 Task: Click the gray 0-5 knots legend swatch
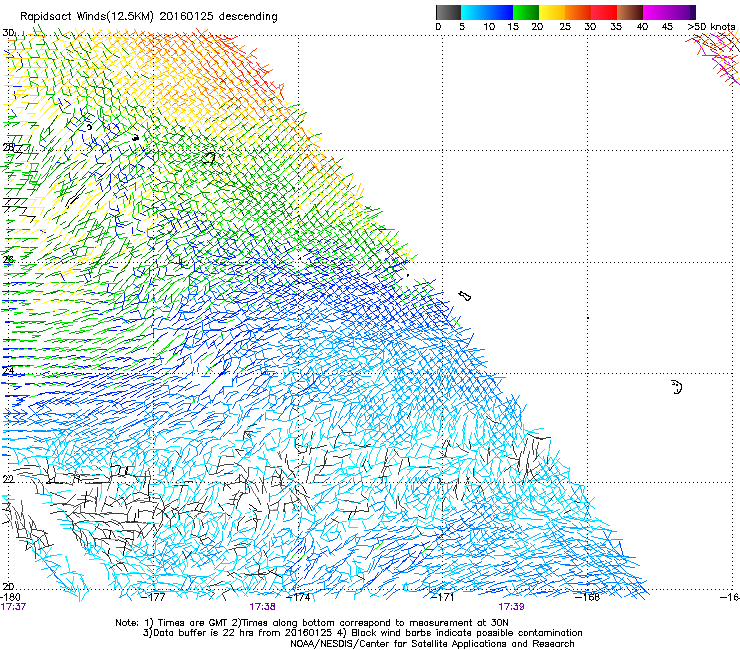pos(448,12)
